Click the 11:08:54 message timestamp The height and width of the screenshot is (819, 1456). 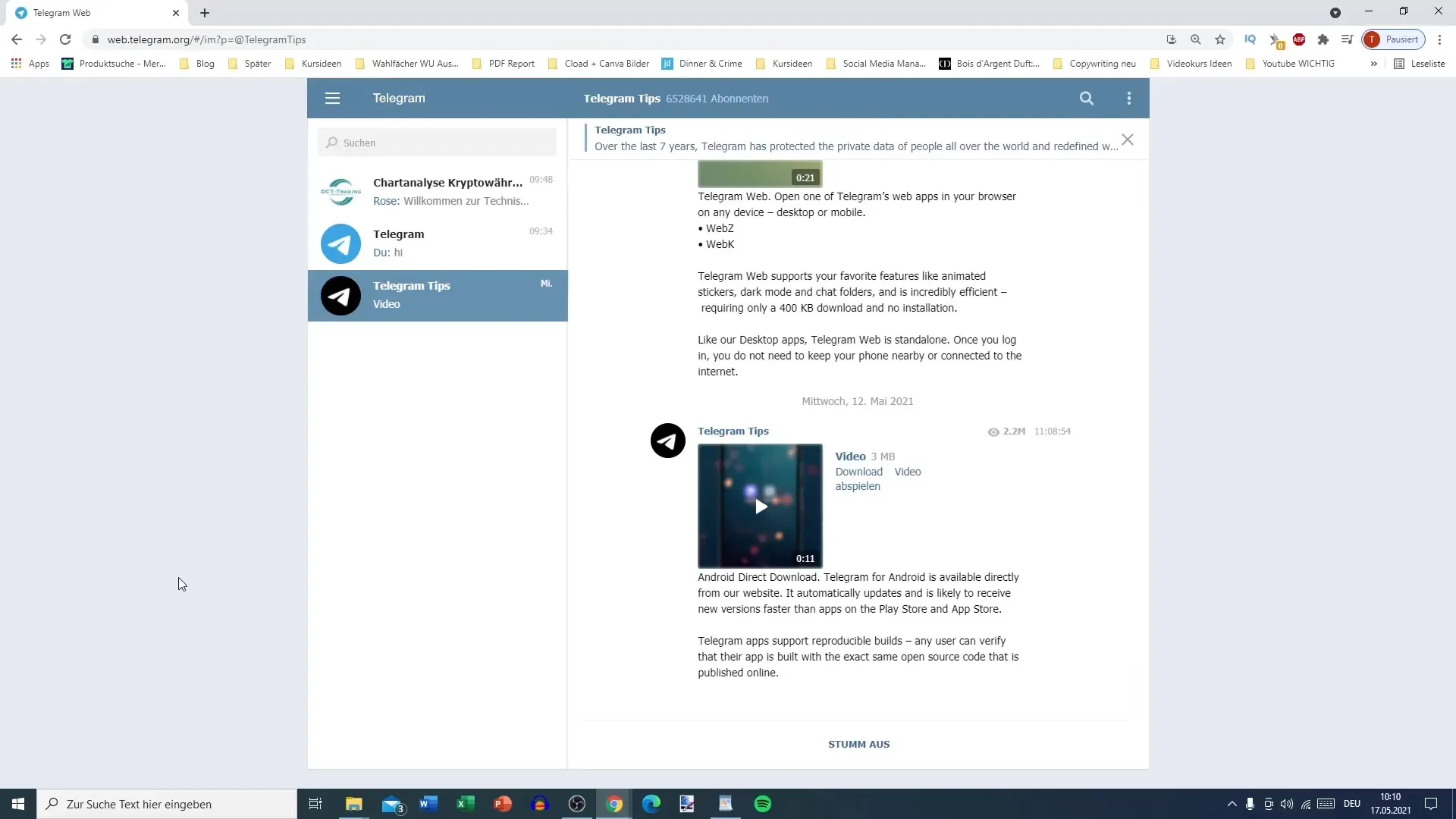coord(1052,431)
